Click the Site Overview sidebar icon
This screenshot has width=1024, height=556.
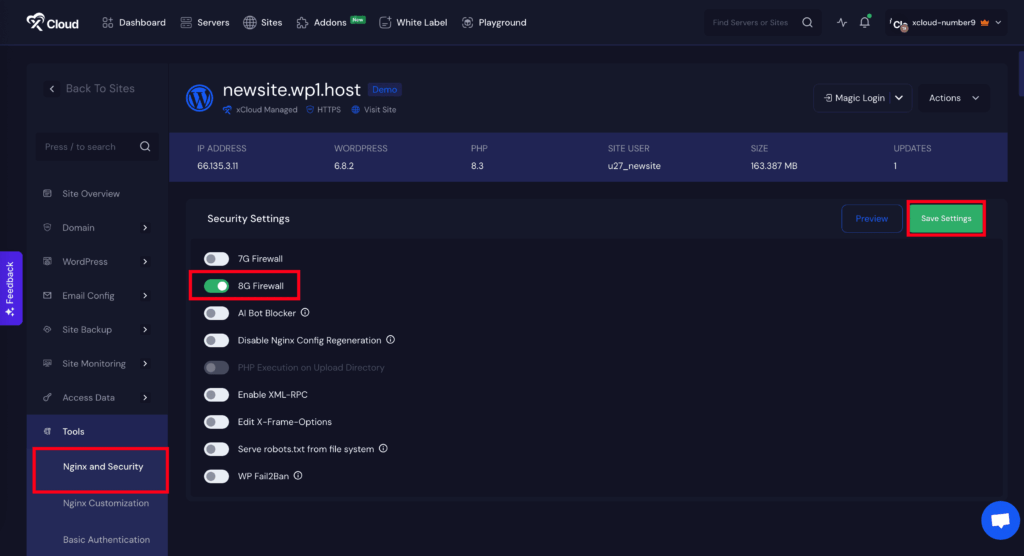click(x=47, y=193)
